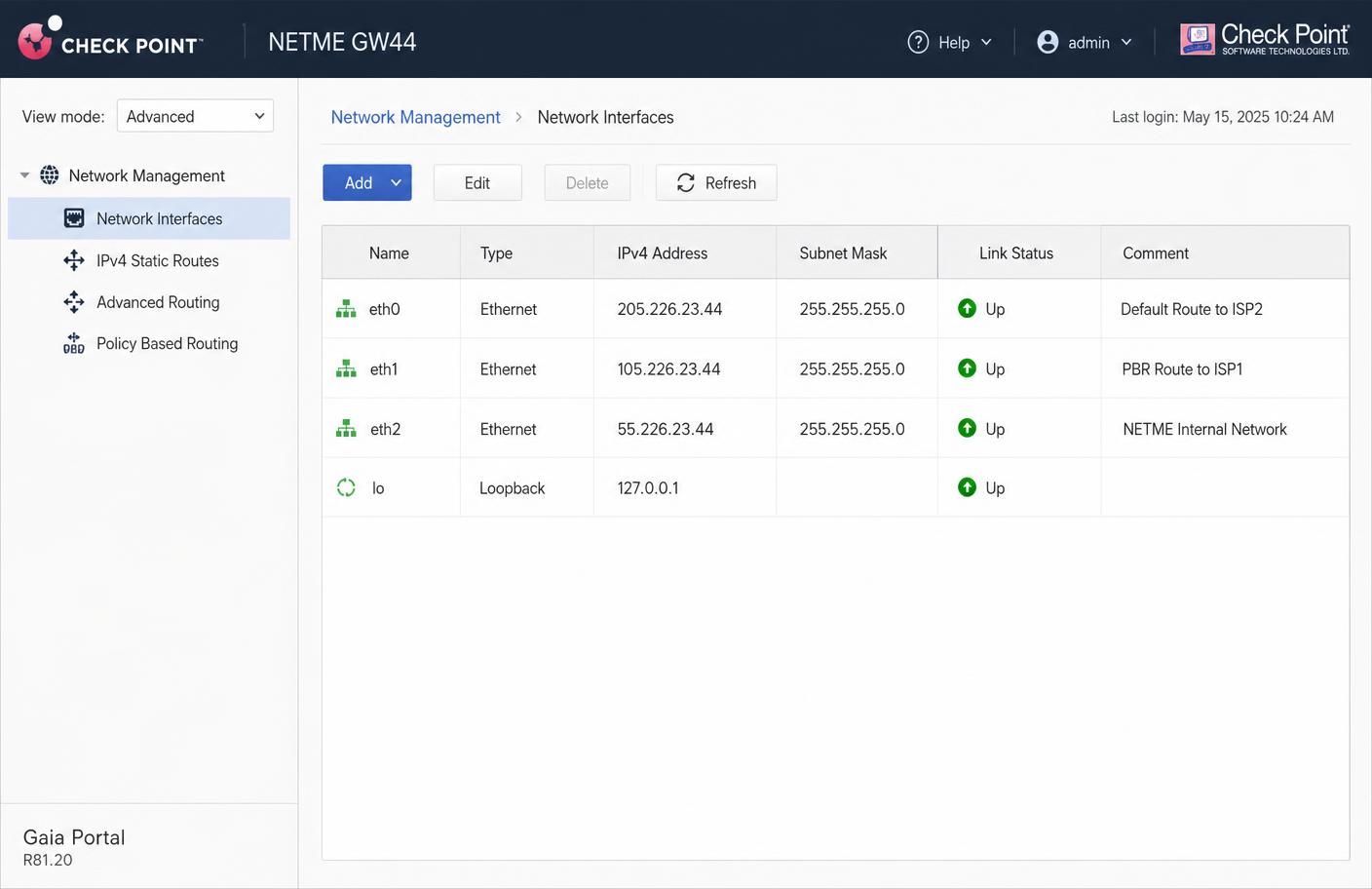Click IP address 105.226.23.44

[668, 368]
